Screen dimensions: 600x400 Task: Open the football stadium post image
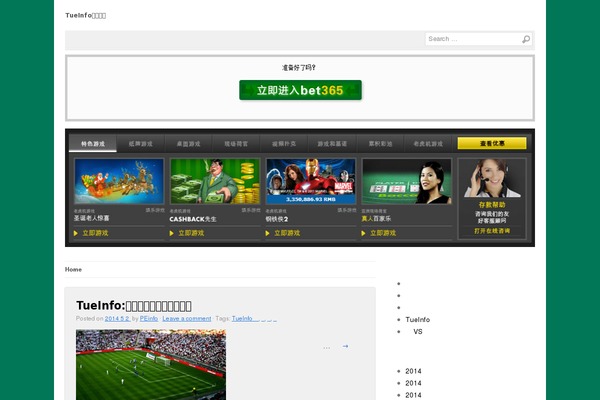pos(151,365)
